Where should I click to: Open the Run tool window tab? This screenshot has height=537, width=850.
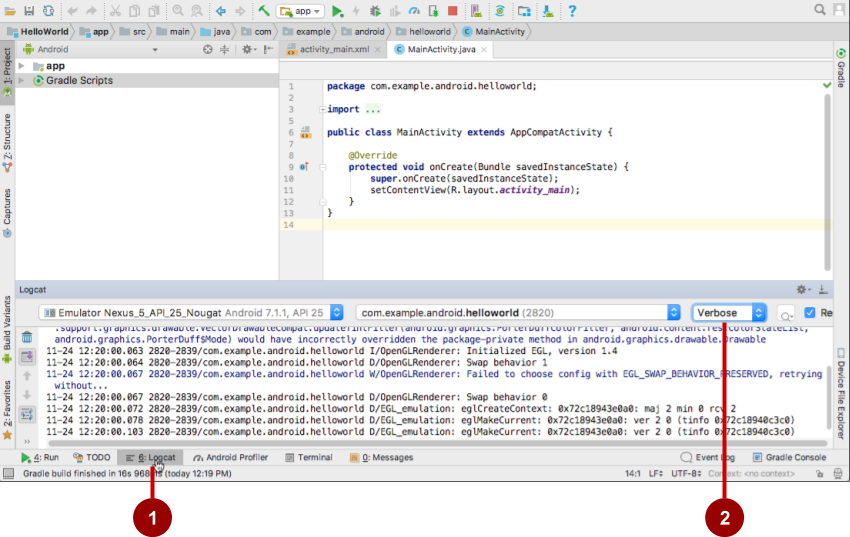pyautogui.click(x=40, y=457)
